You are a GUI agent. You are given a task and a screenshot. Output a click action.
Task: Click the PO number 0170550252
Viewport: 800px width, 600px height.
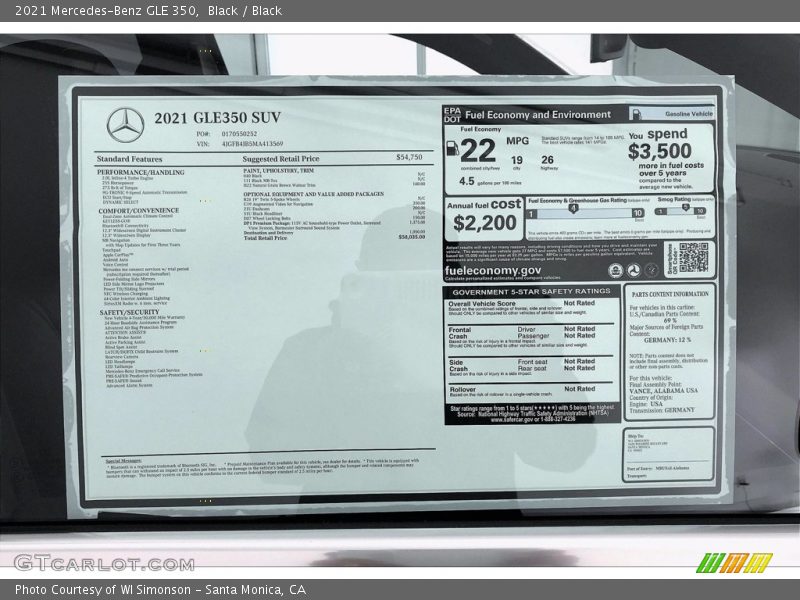(239, 134)
